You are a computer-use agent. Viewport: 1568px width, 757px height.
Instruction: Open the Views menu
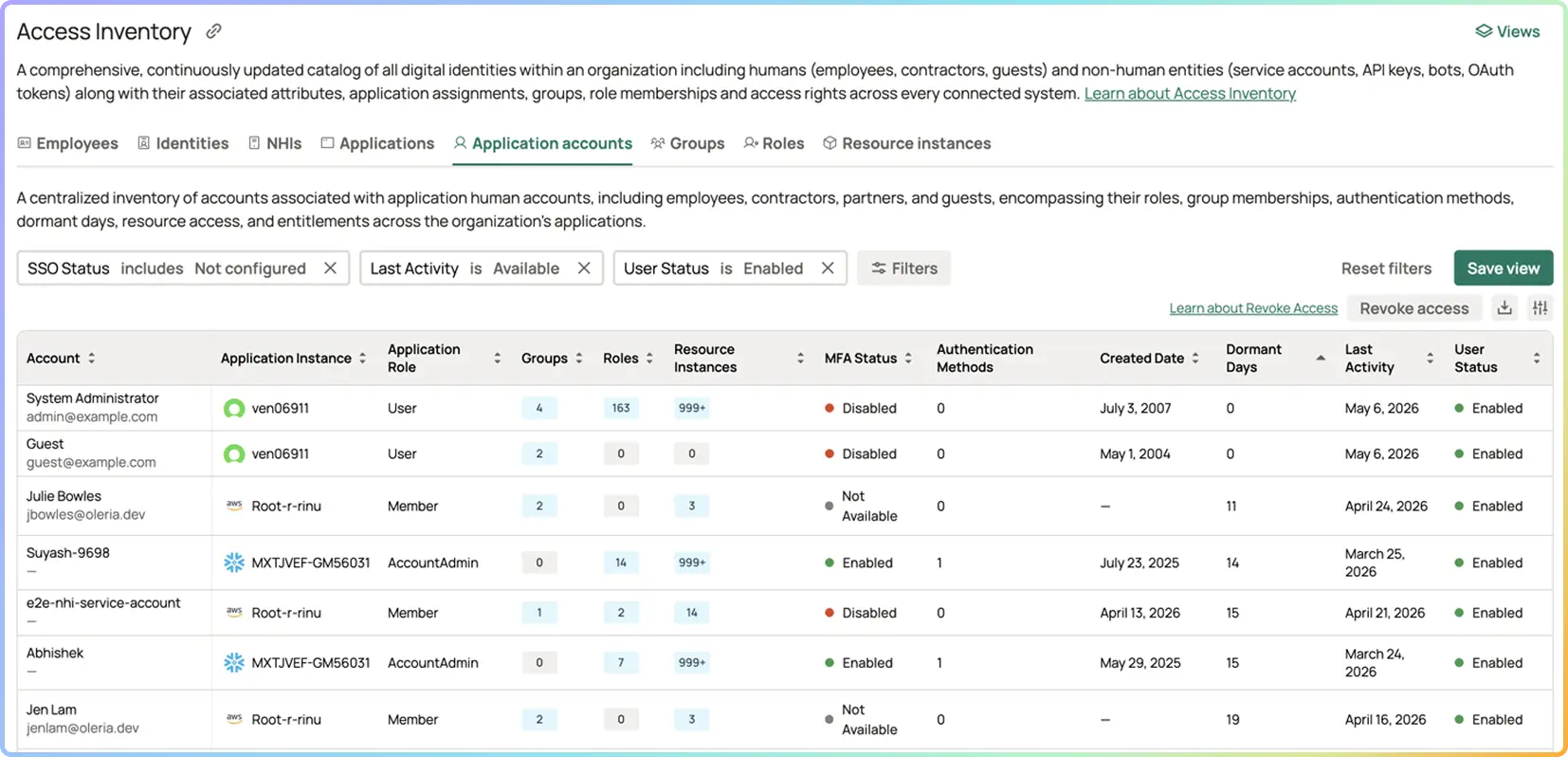tap(1507, 31)
